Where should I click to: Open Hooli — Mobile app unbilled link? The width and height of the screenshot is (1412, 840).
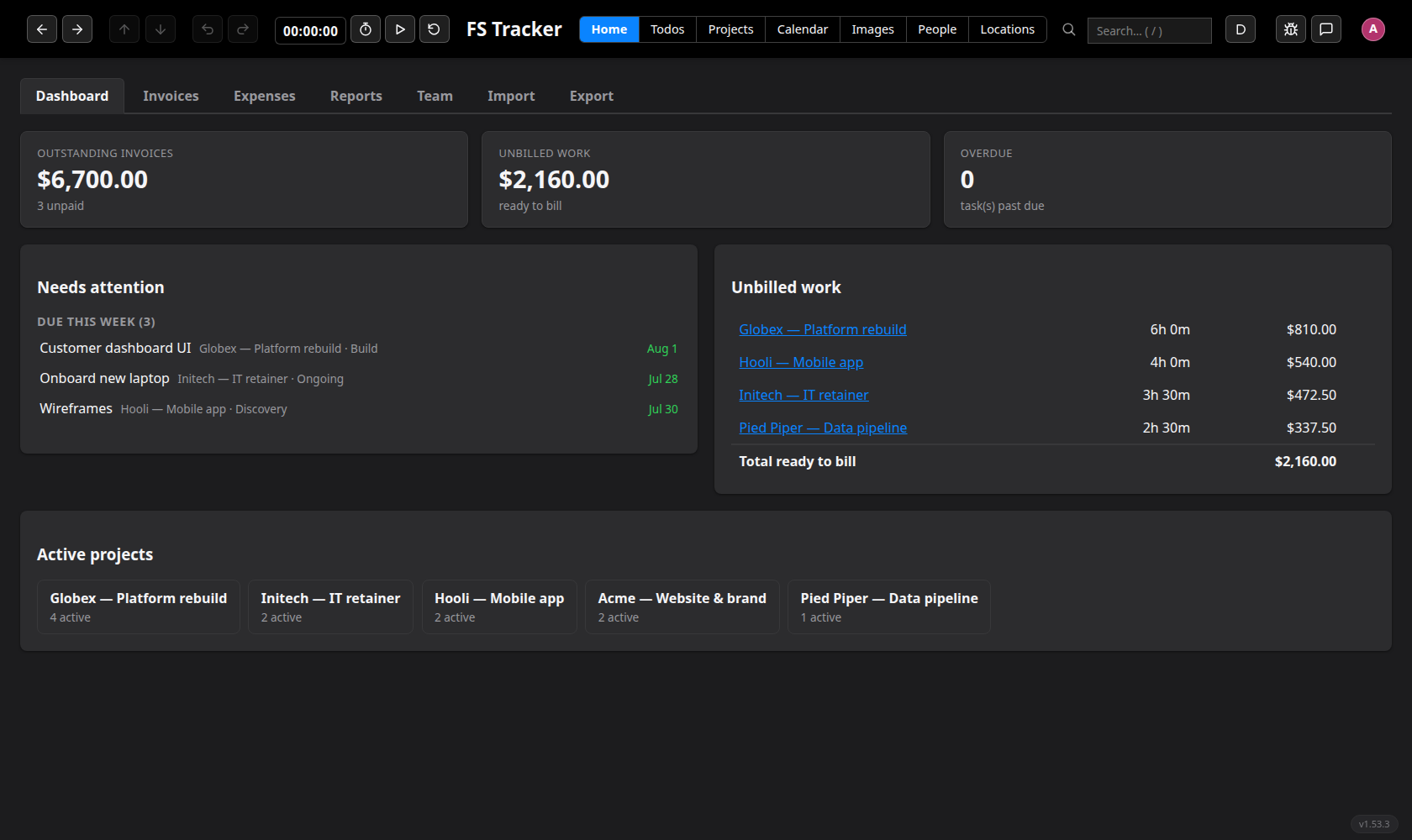click(x=801, y=362)
